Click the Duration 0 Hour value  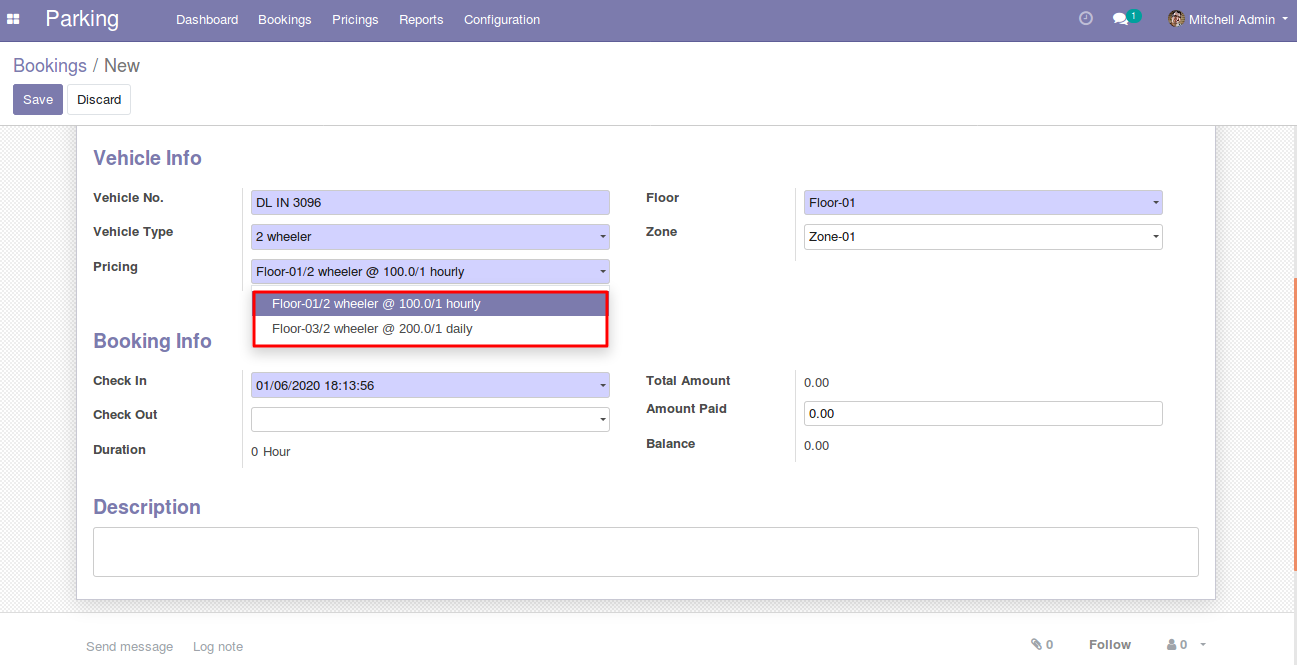pyautogui.click(x=271, y=451)
